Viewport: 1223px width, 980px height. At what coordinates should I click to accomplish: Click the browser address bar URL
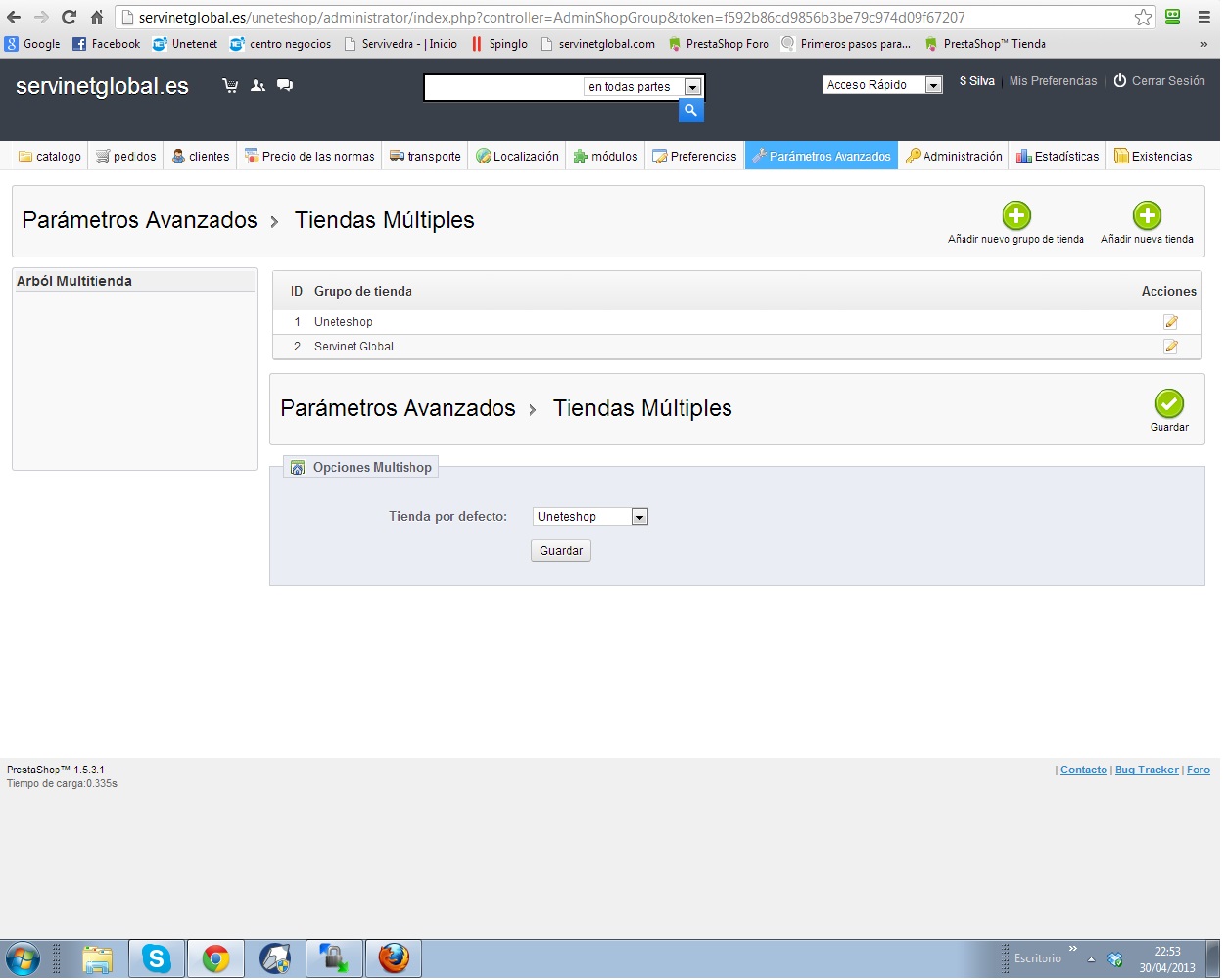[x=551, y=18]
